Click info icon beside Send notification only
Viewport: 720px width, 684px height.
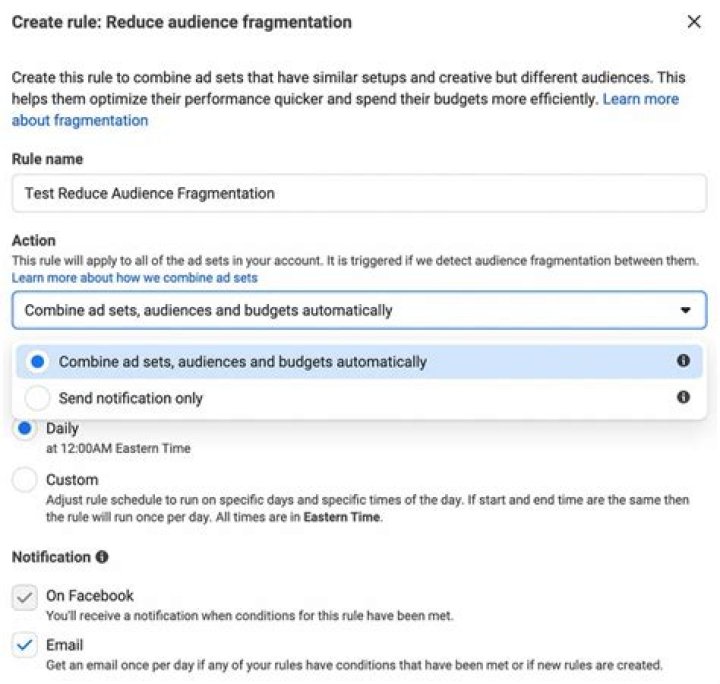coord(684,397)
